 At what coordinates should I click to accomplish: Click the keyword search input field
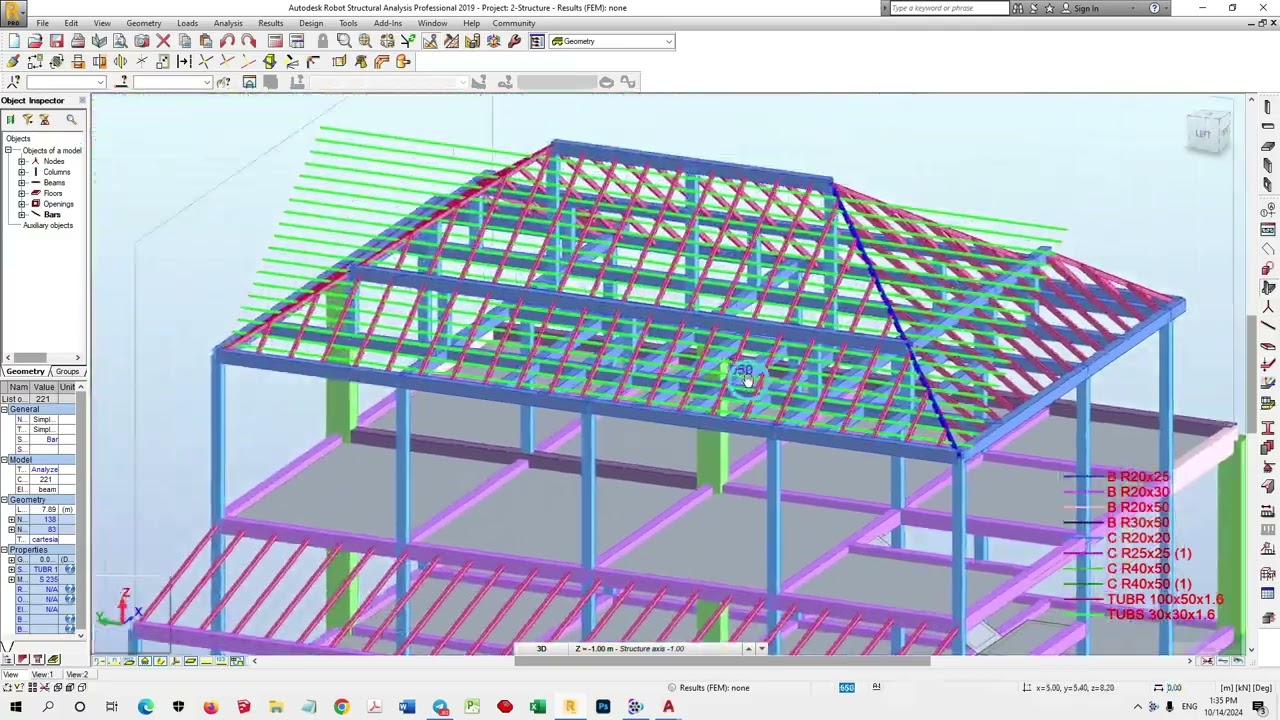pyautogui.click(x=948, y=8)
